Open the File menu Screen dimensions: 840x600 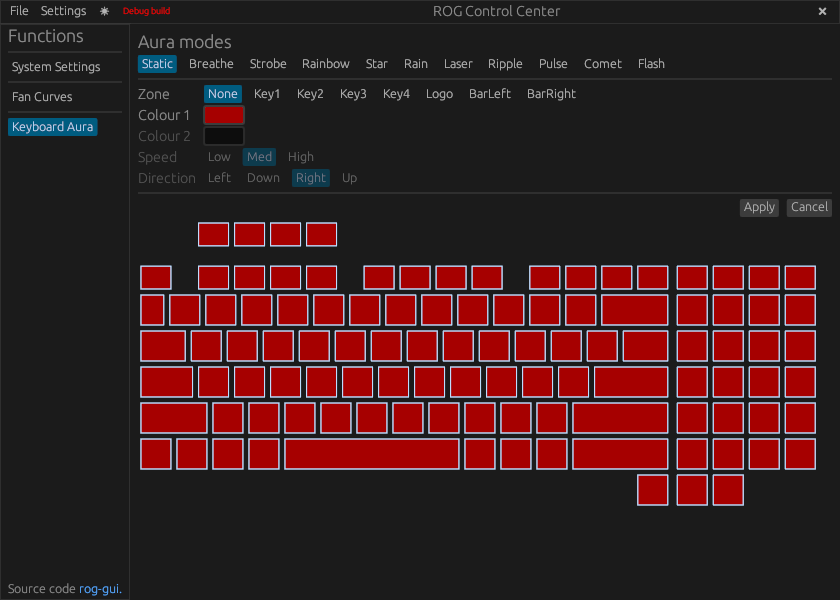19,11
